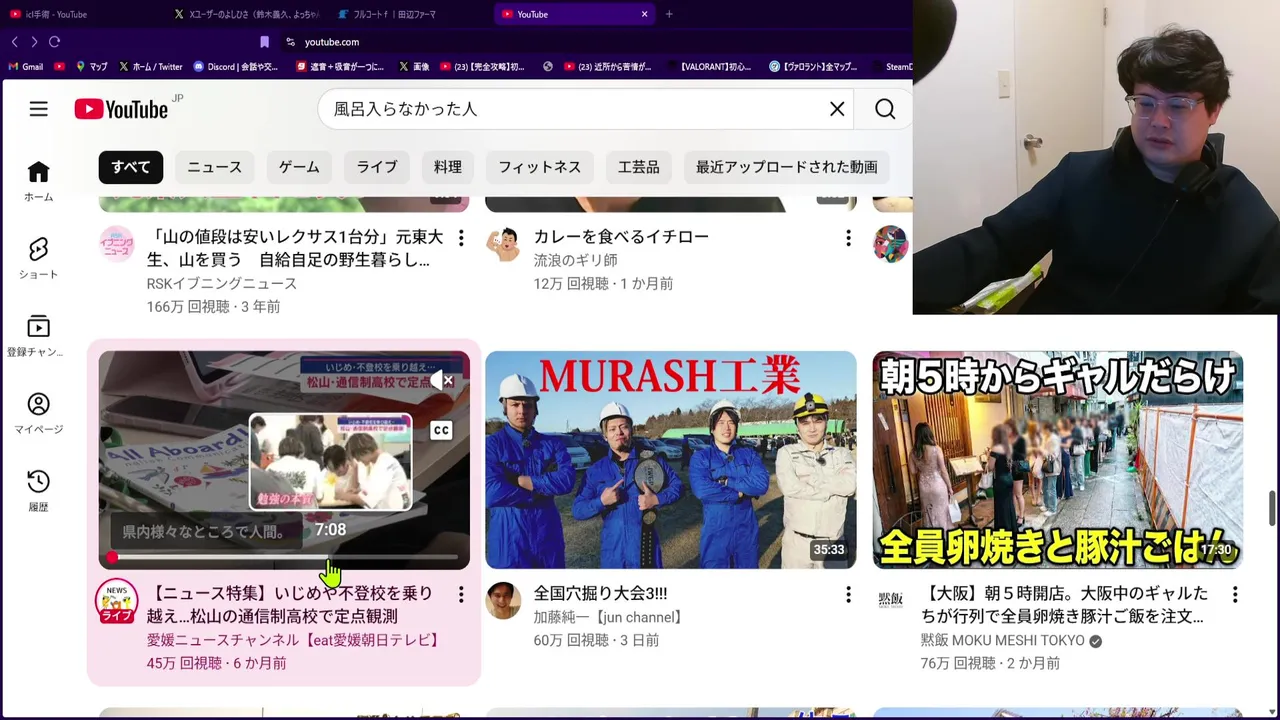1280x720 pixels.
Task: Toggle CC subtitles on preview video
Action: pyautogui.click(x=441, y=431)
